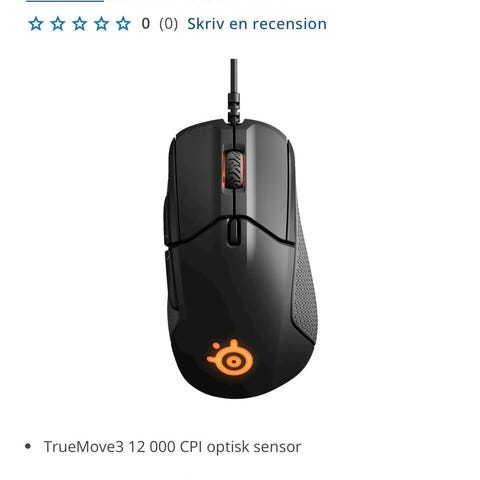The height and width of the screenshot is (480, 480).
Task: Select the TrueMove3 12 000 CPI optisk sensor text
Action: (x=172, y=447)
